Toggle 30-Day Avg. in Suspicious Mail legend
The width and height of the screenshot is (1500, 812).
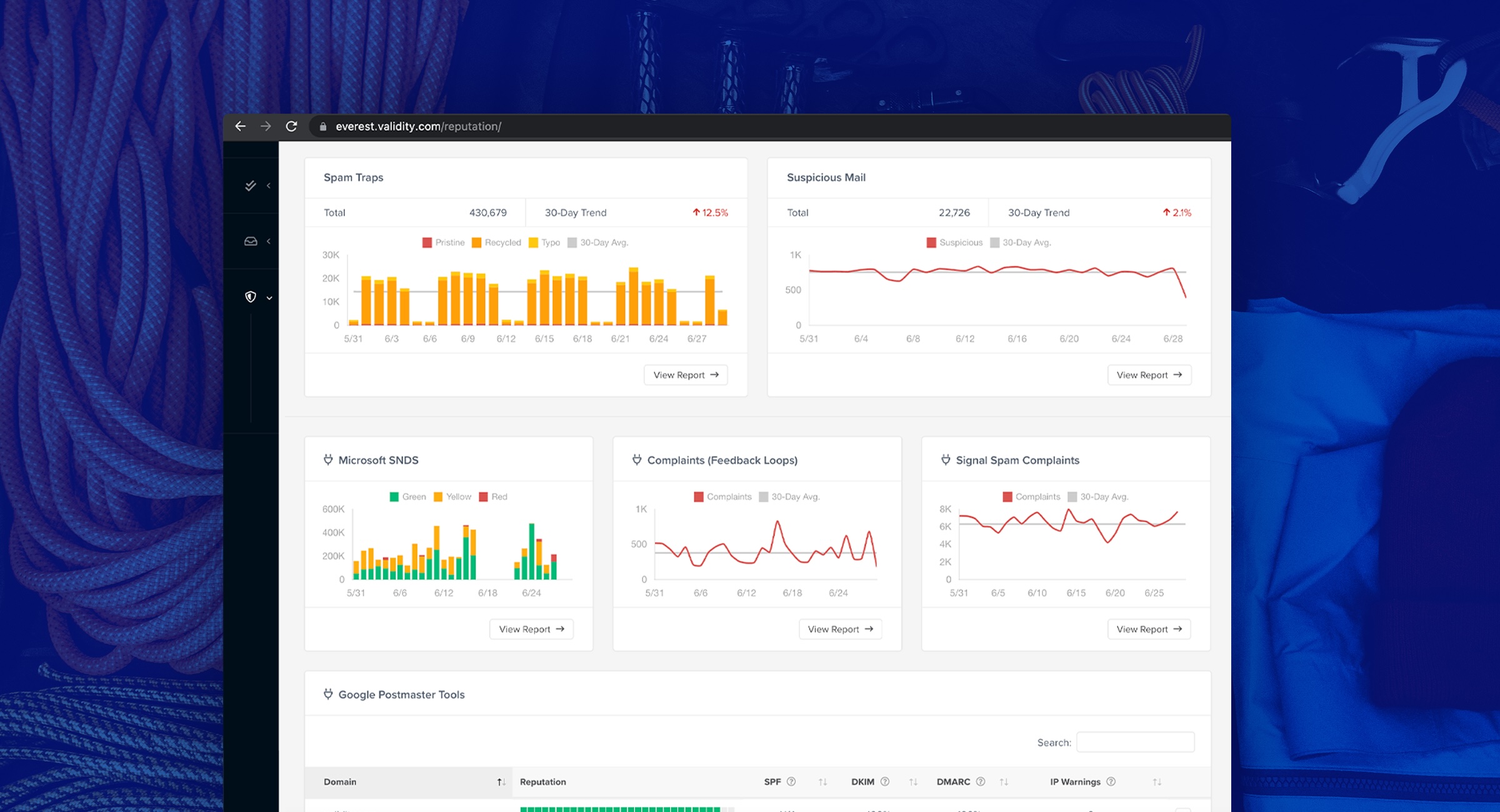(x=1021, y=242)
